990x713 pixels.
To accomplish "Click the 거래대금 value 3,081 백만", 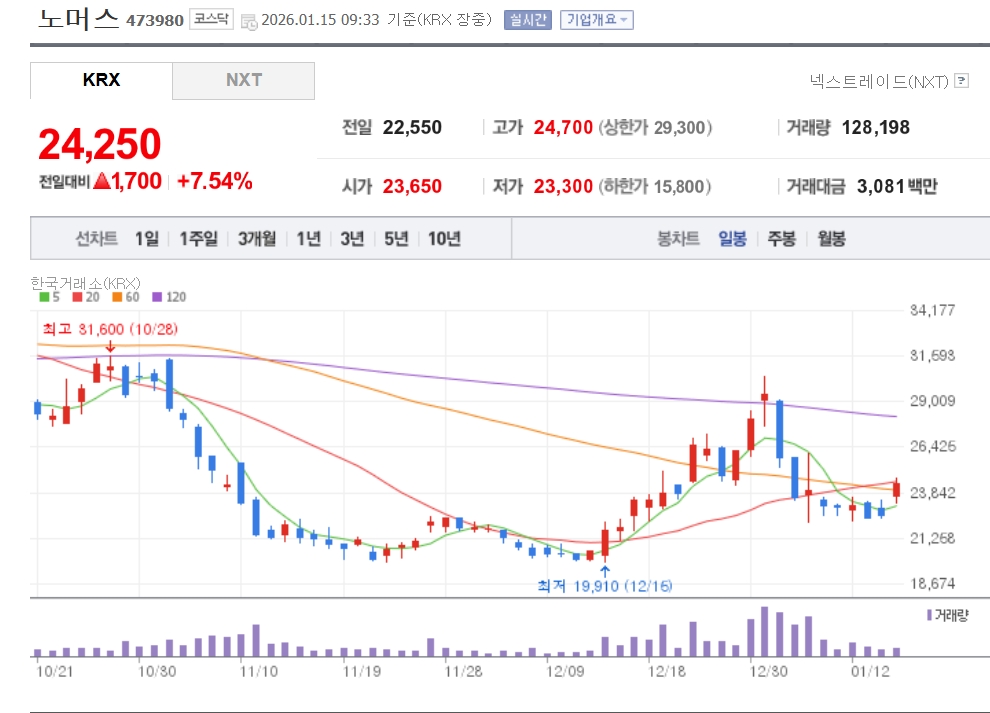I will [x=897, y=186].
